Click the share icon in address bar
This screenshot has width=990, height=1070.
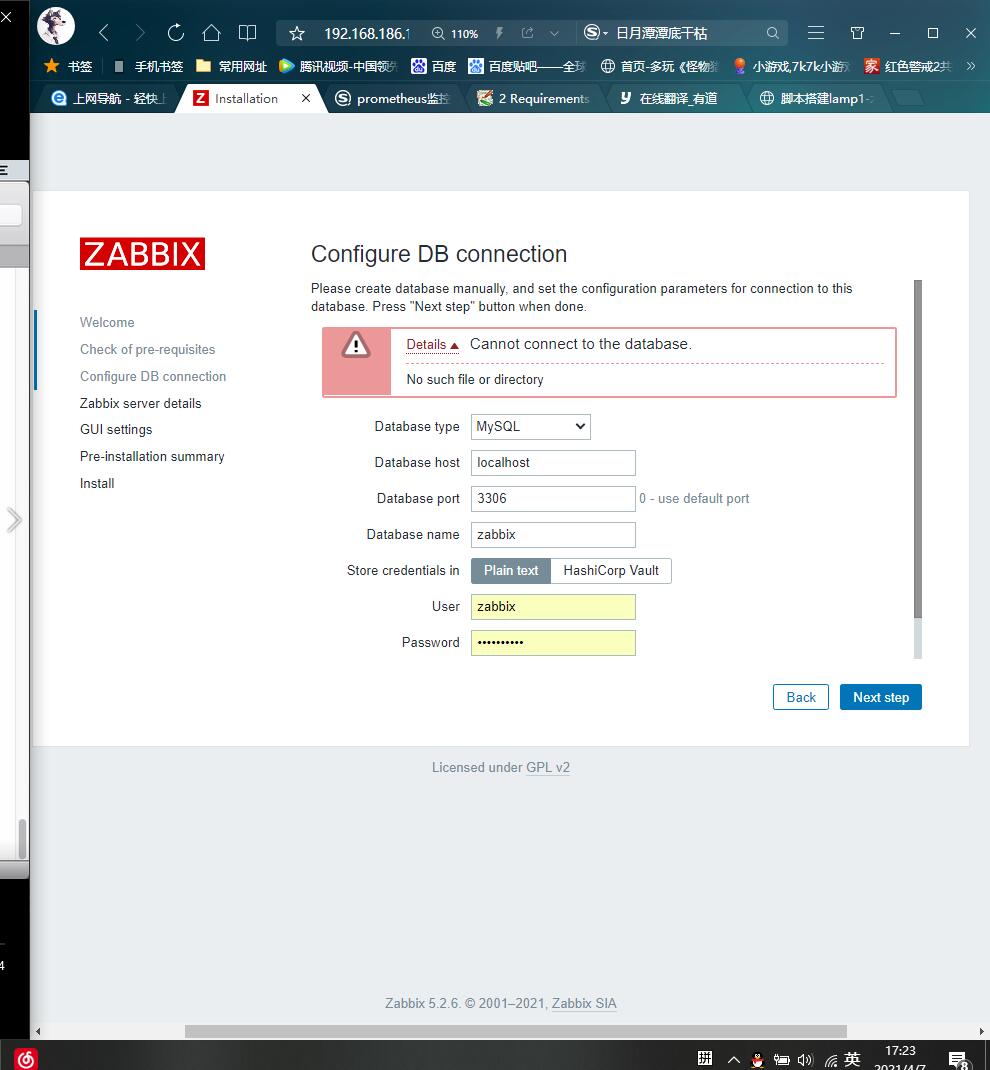(x=527, y=33)
